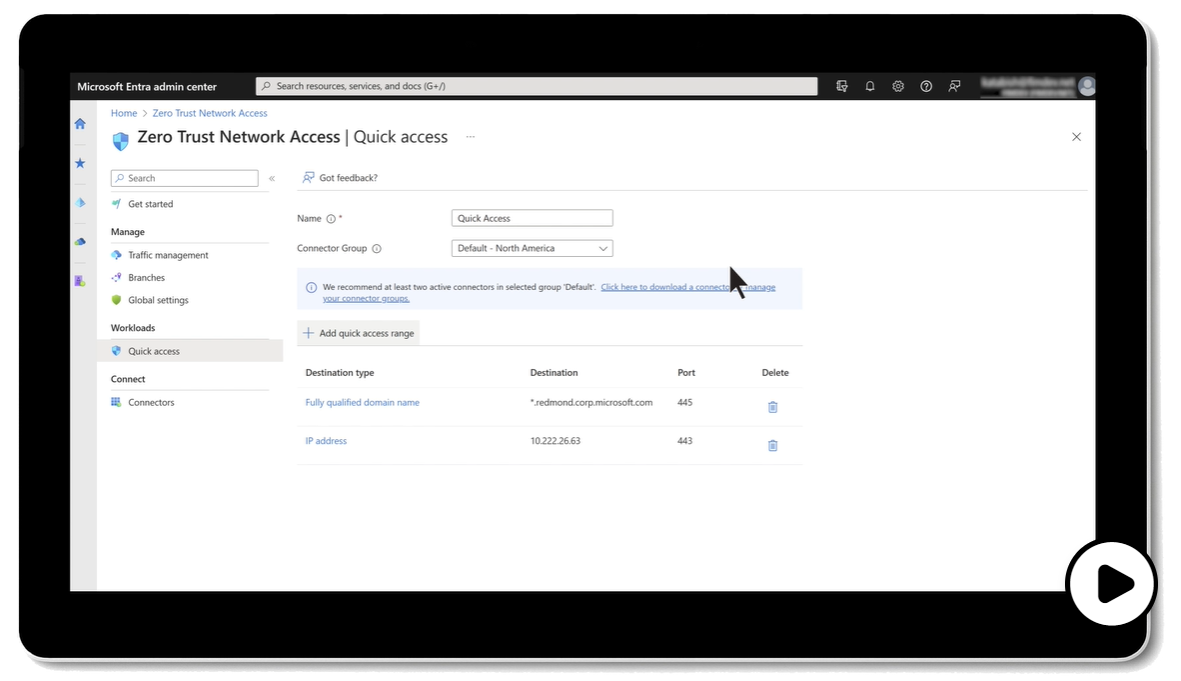
Task: Go to Home breadcrumb link
Action: coord(124,114)
